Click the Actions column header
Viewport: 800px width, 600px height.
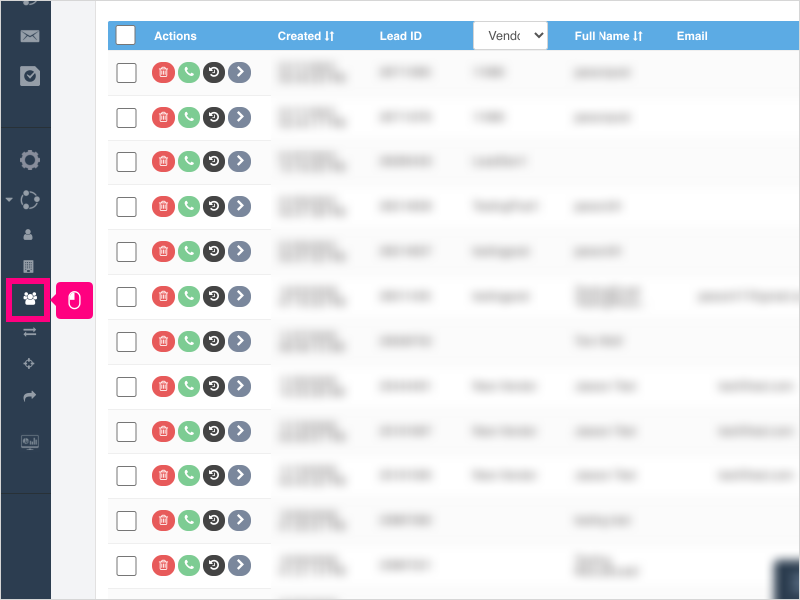(175, 36)
